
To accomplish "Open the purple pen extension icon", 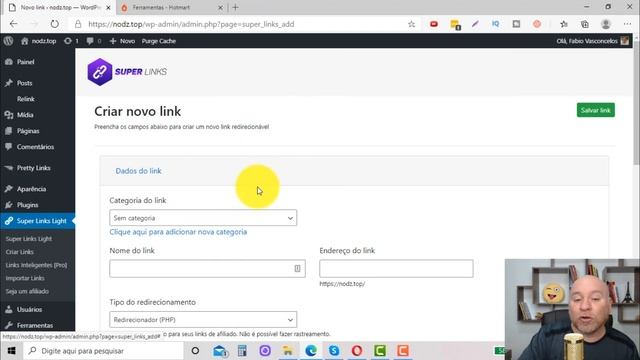I will coord(475,24).
